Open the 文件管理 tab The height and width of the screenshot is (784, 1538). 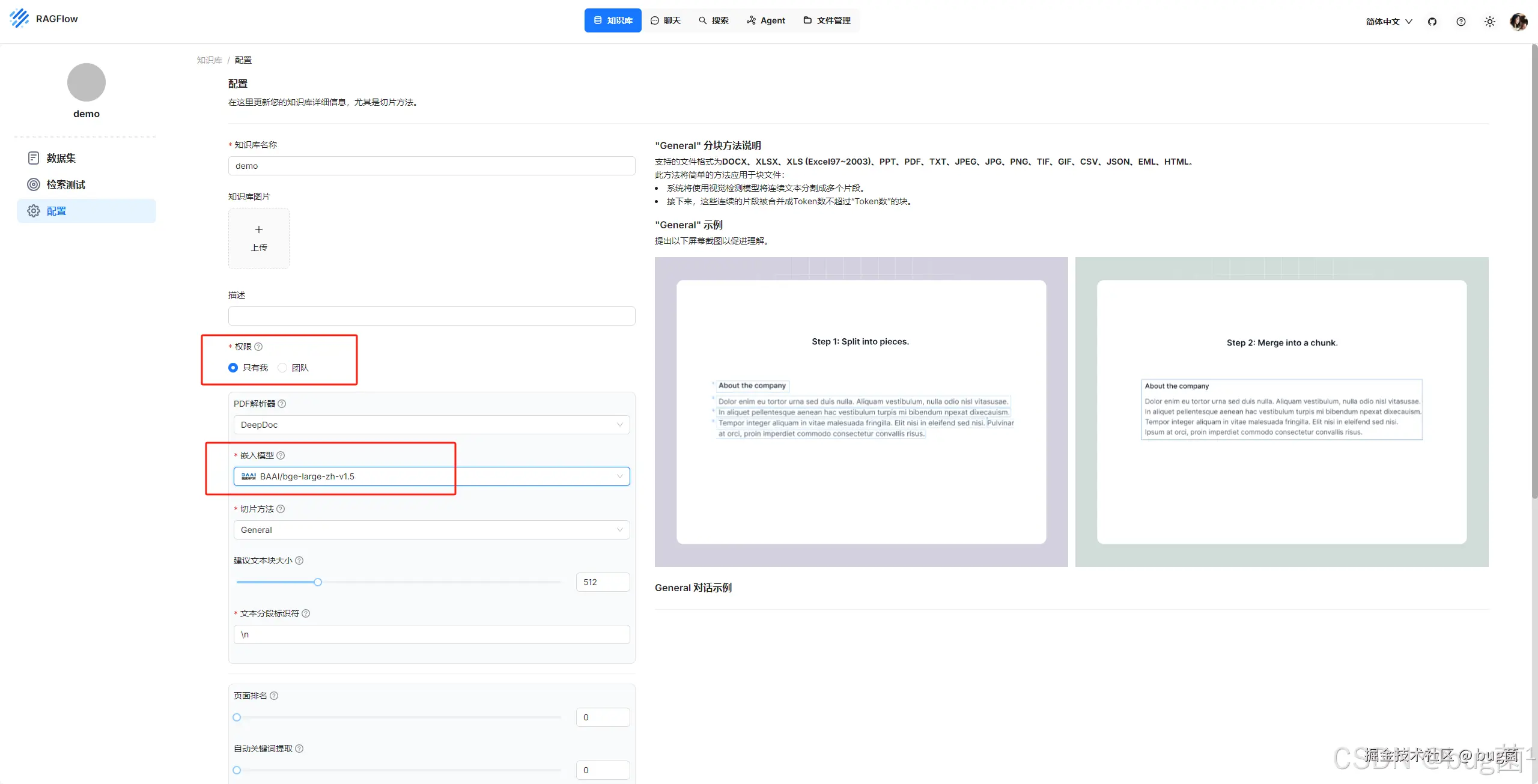pyautogui.click(x=827, y=20)
